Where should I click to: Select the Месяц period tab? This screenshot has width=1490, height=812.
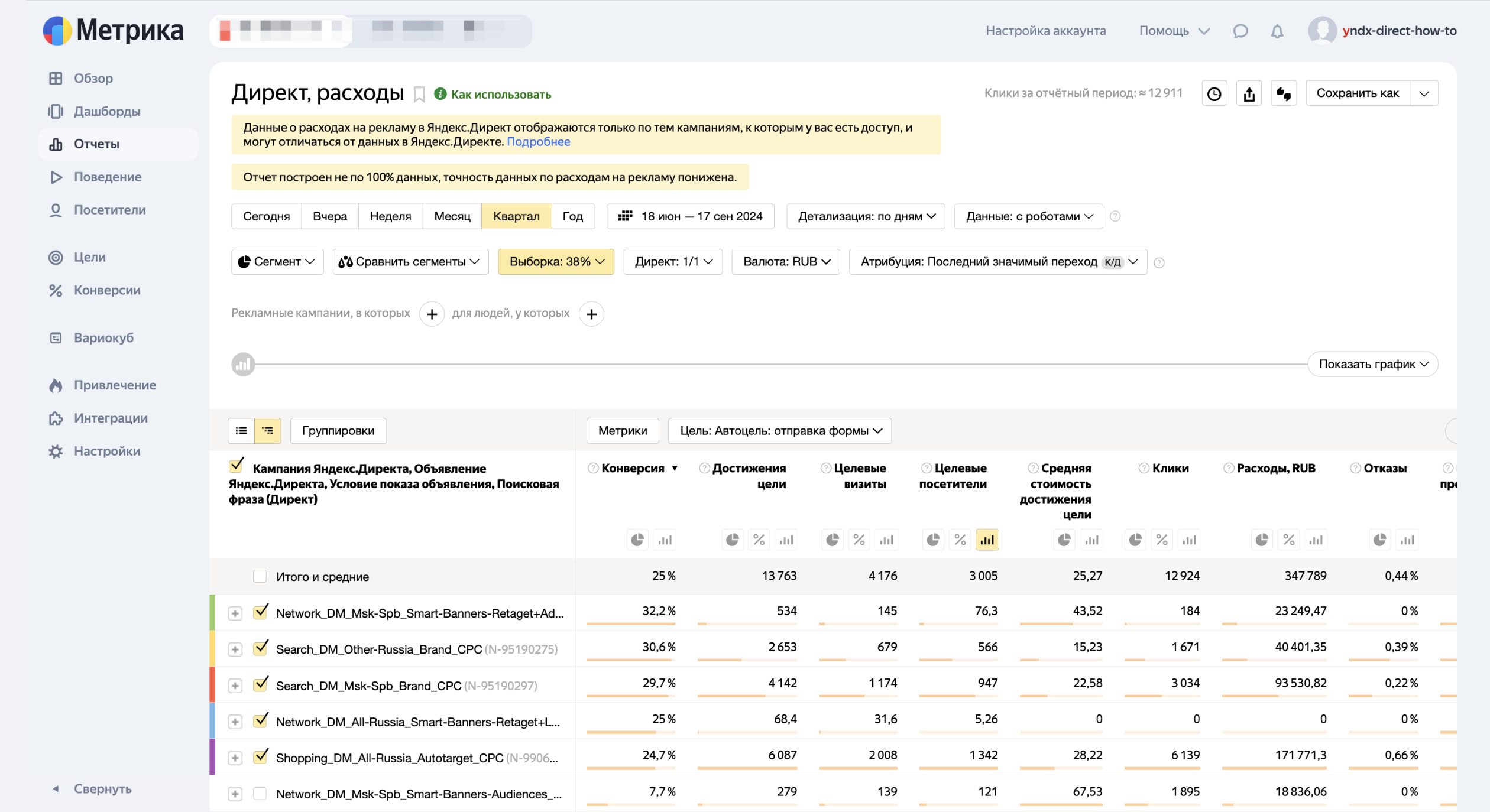pyautogui.click(x=452, y=216)
